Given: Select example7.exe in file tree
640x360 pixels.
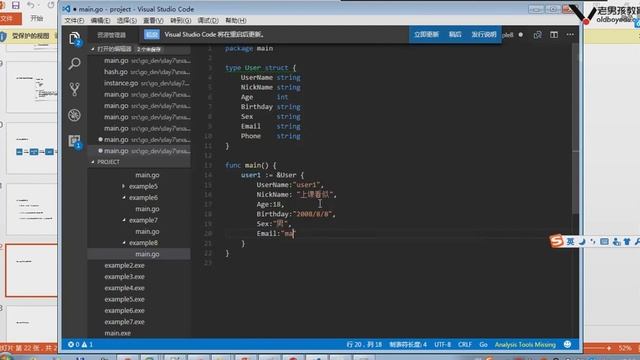Looking at the screenshot, I should pos(139,322).
